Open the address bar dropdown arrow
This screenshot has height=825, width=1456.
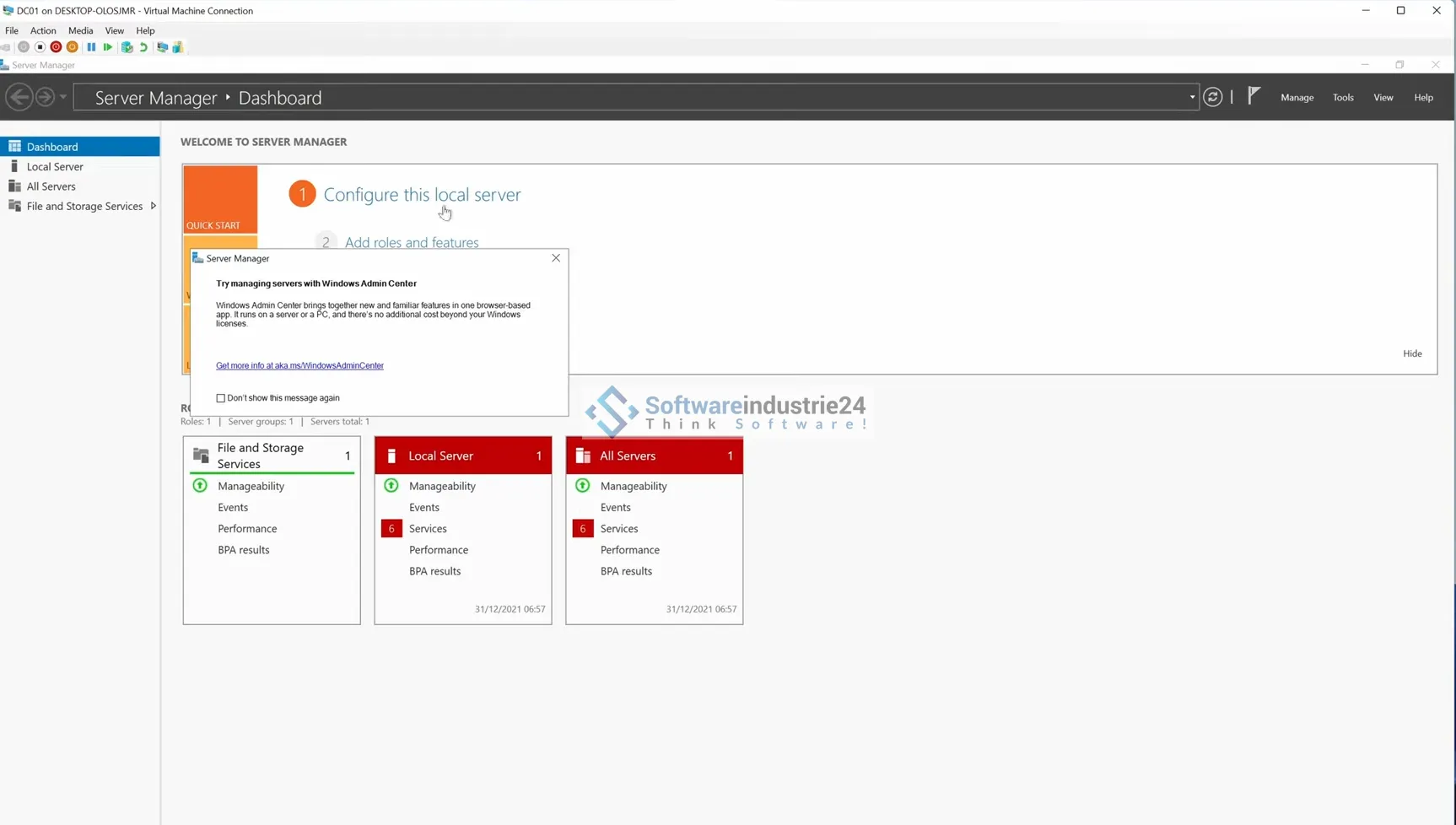tap(1191, 97)
